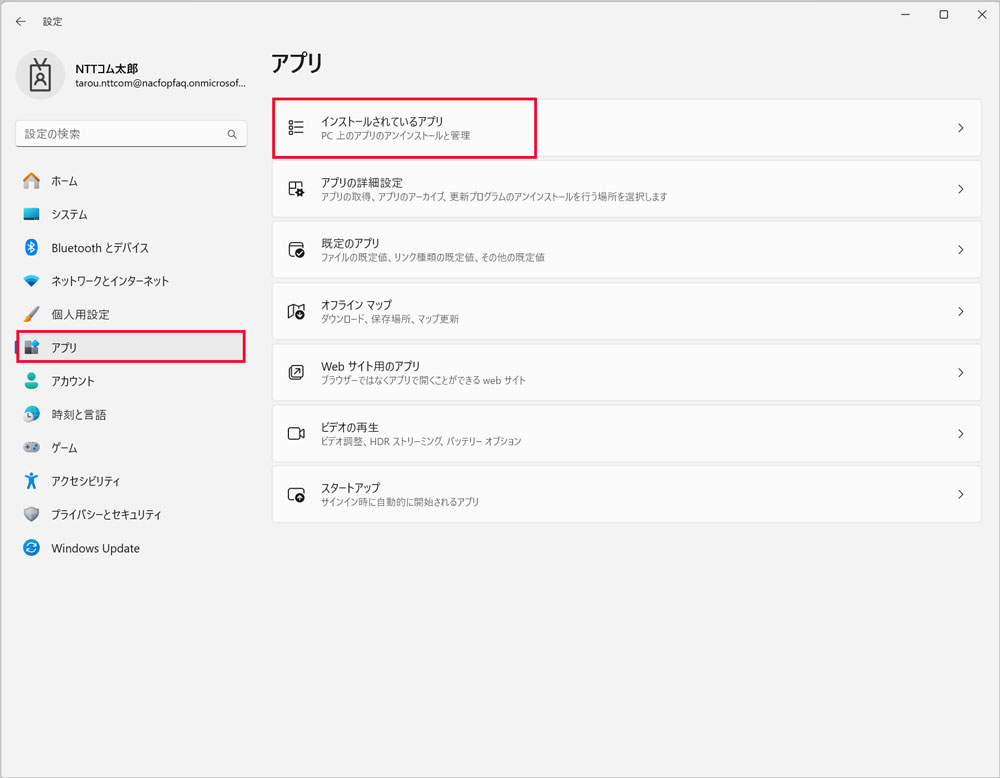Click the Startup icon
Screen dimensions: 1000x778
click(x=296, y=495)
